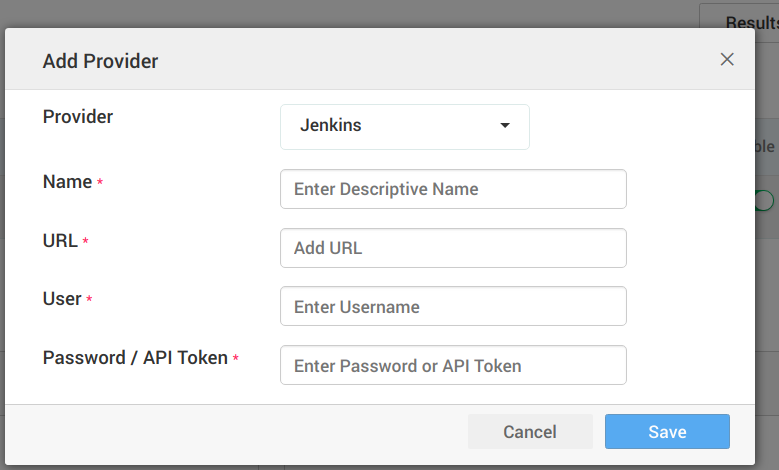This screenshot has height=470, width=779.
Task: Click the caret arrow beside Jenkins
Action: pyautogui.click(x=505, y=126)
